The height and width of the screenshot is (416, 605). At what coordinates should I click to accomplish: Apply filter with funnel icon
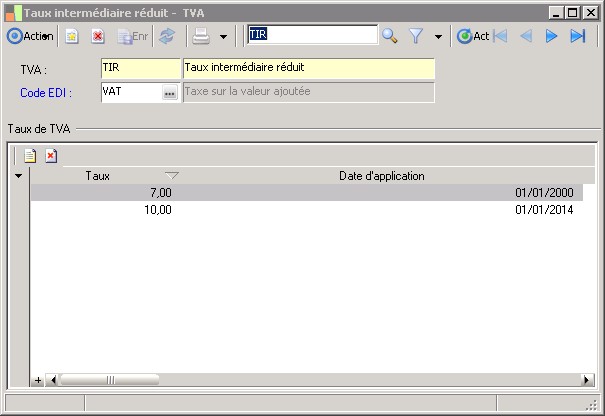click(x=416, y=36)
